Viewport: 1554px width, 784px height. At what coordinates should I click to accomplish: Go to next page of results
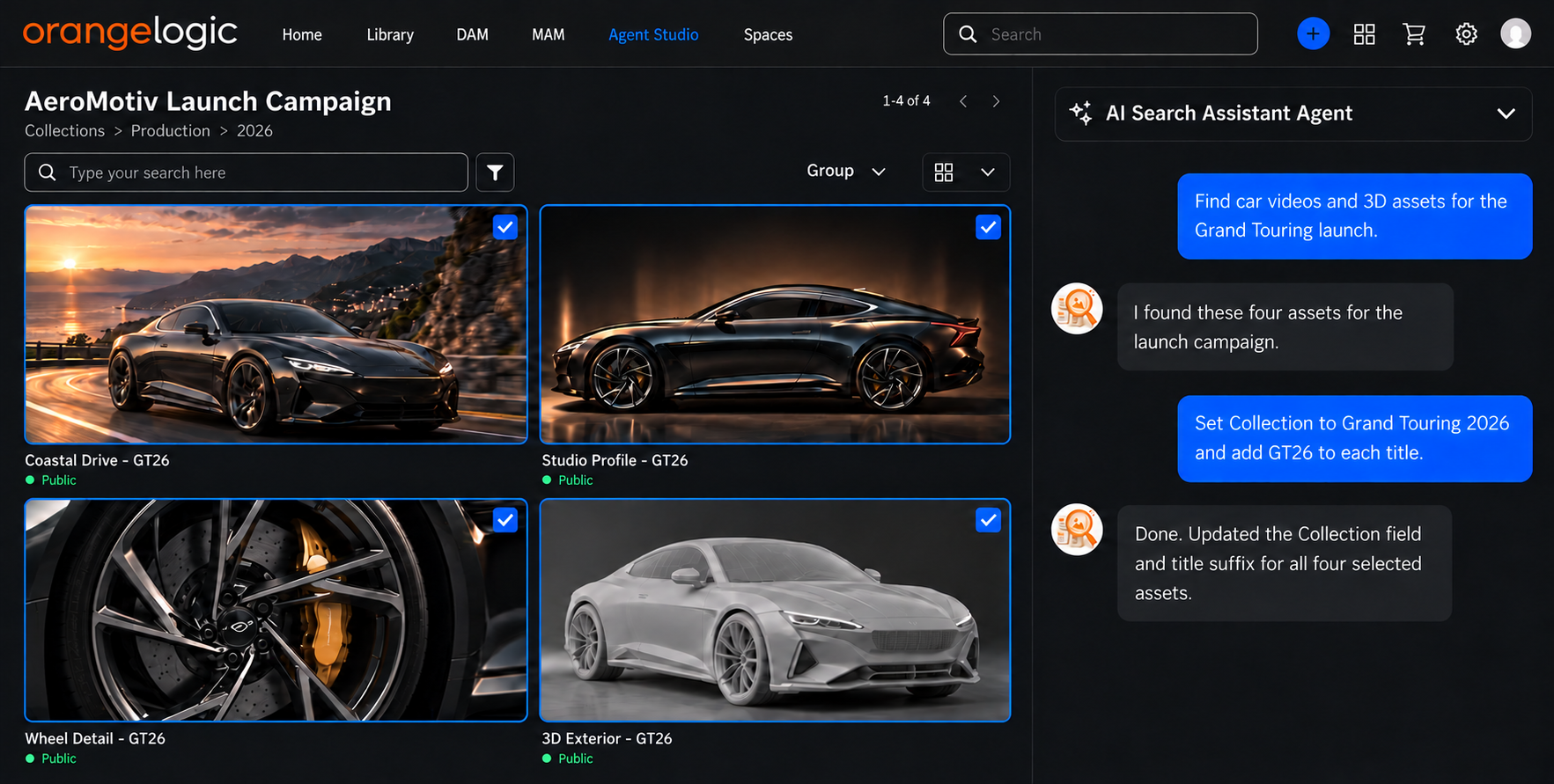(996, 101)
